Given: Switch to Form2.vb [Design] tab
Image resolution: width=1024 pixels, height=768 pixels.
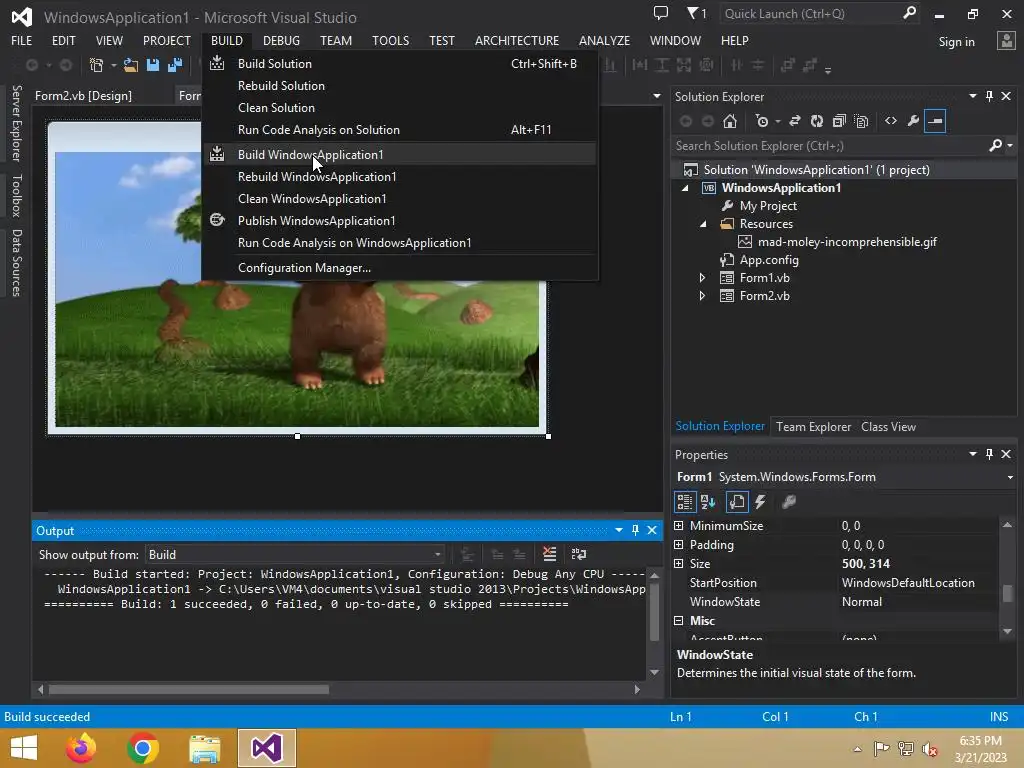Looking at the screenshot, I should click(84, 96).
